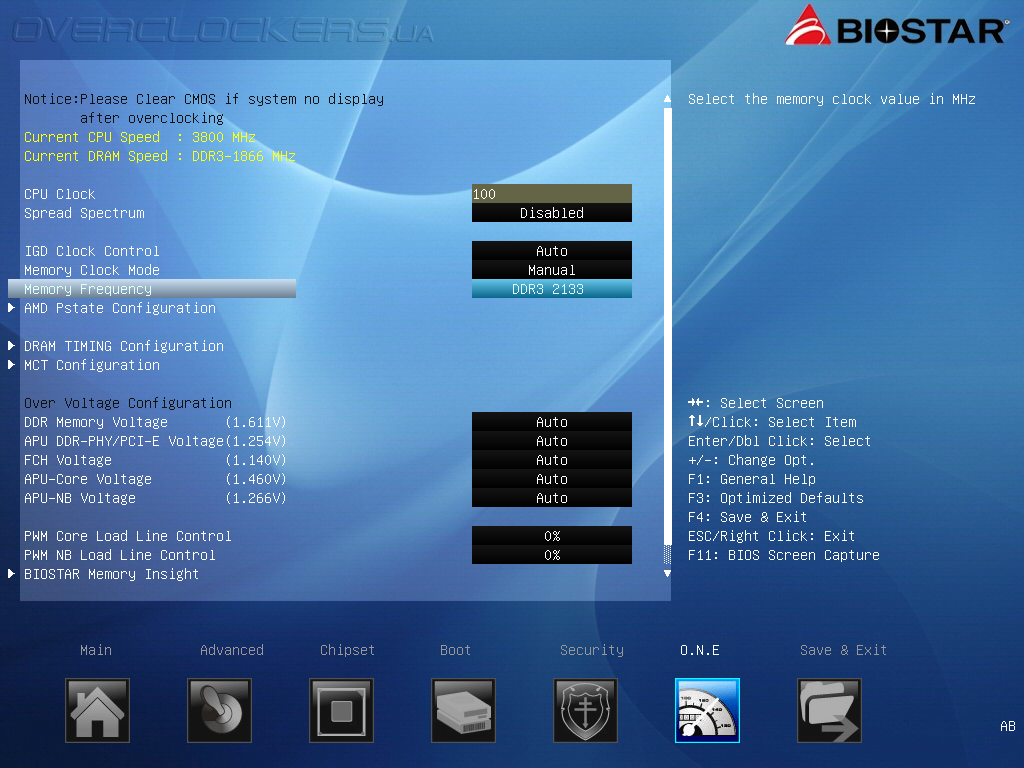This screenshot has width=1024, height=768.
Task: Switch to the O.N.E tab label
Action: point(699,650)
